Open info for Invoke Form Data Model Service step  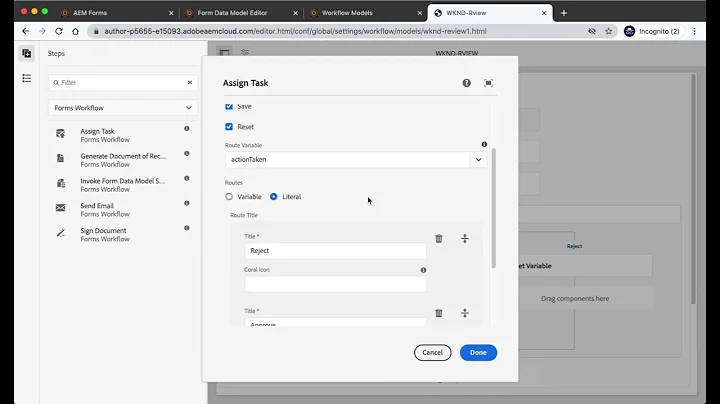point(187,178)
